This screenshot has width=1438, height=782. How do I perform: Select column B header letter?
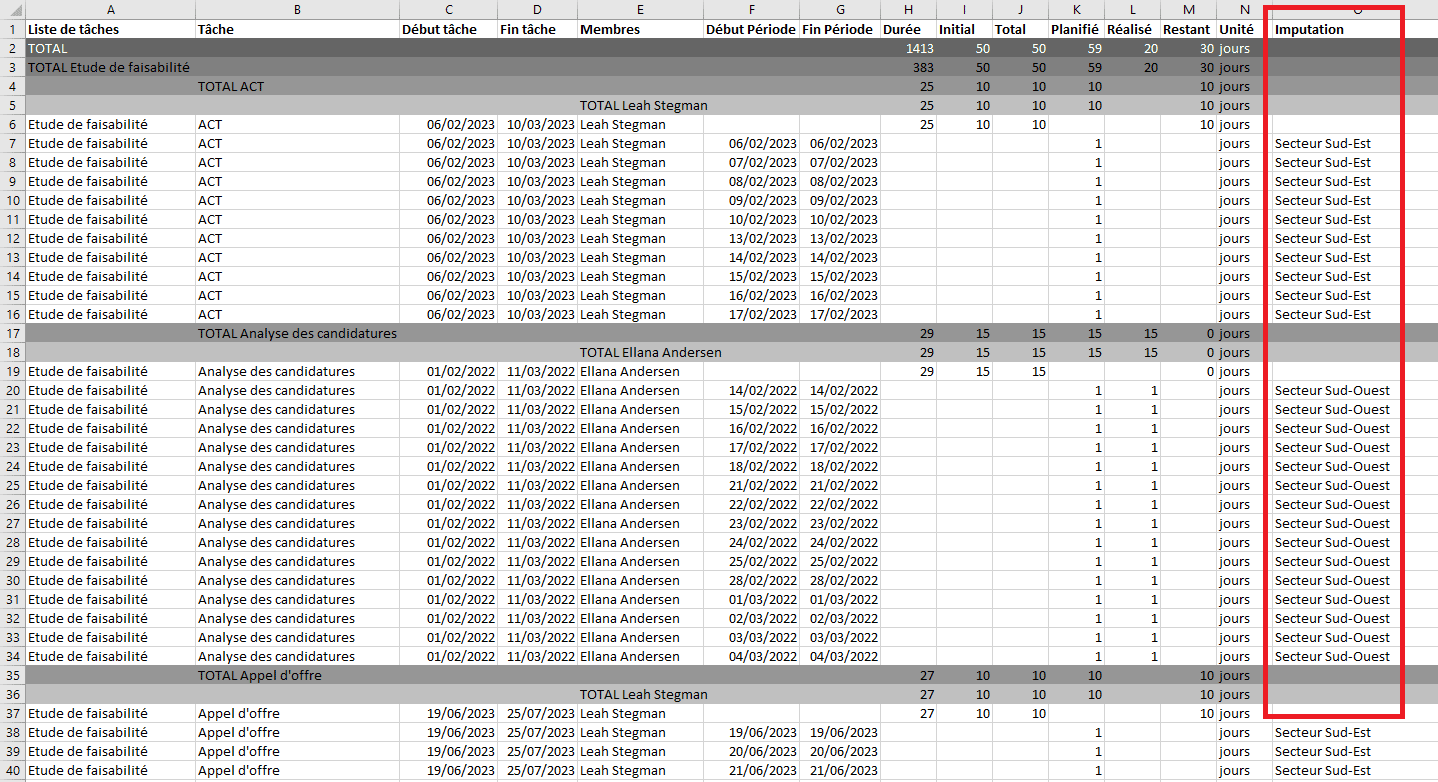tap(297, 9)
